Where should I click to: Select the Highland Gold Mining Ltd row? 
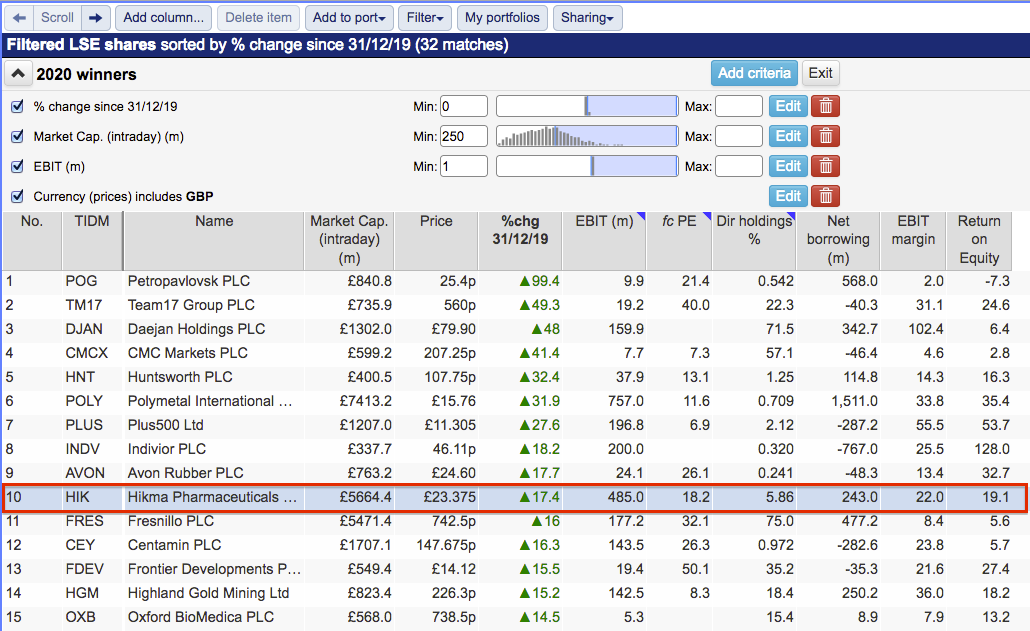pyautogui.click(x=507, y=593)
